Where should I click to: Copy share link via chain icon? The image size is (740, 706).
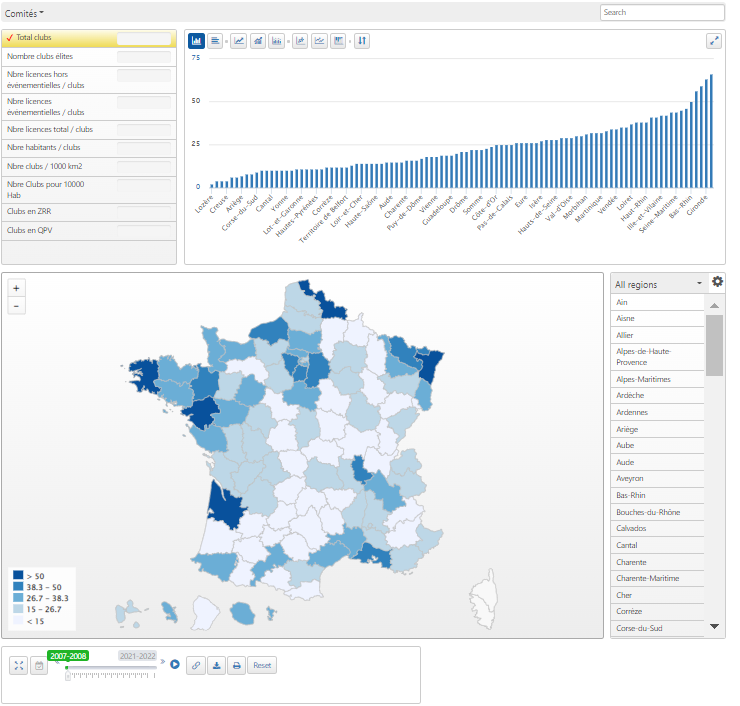pos(196,665)
